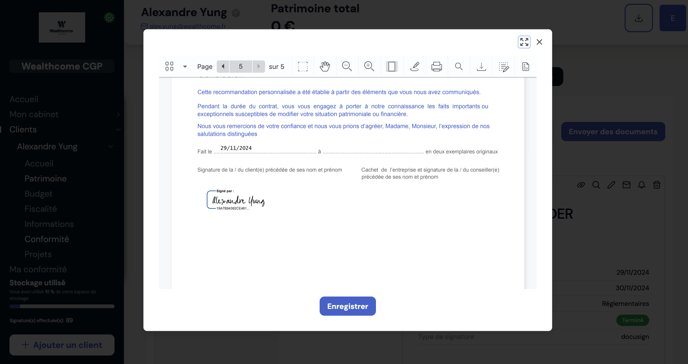Click the Ajouter un client button

(x=62, y=345)
